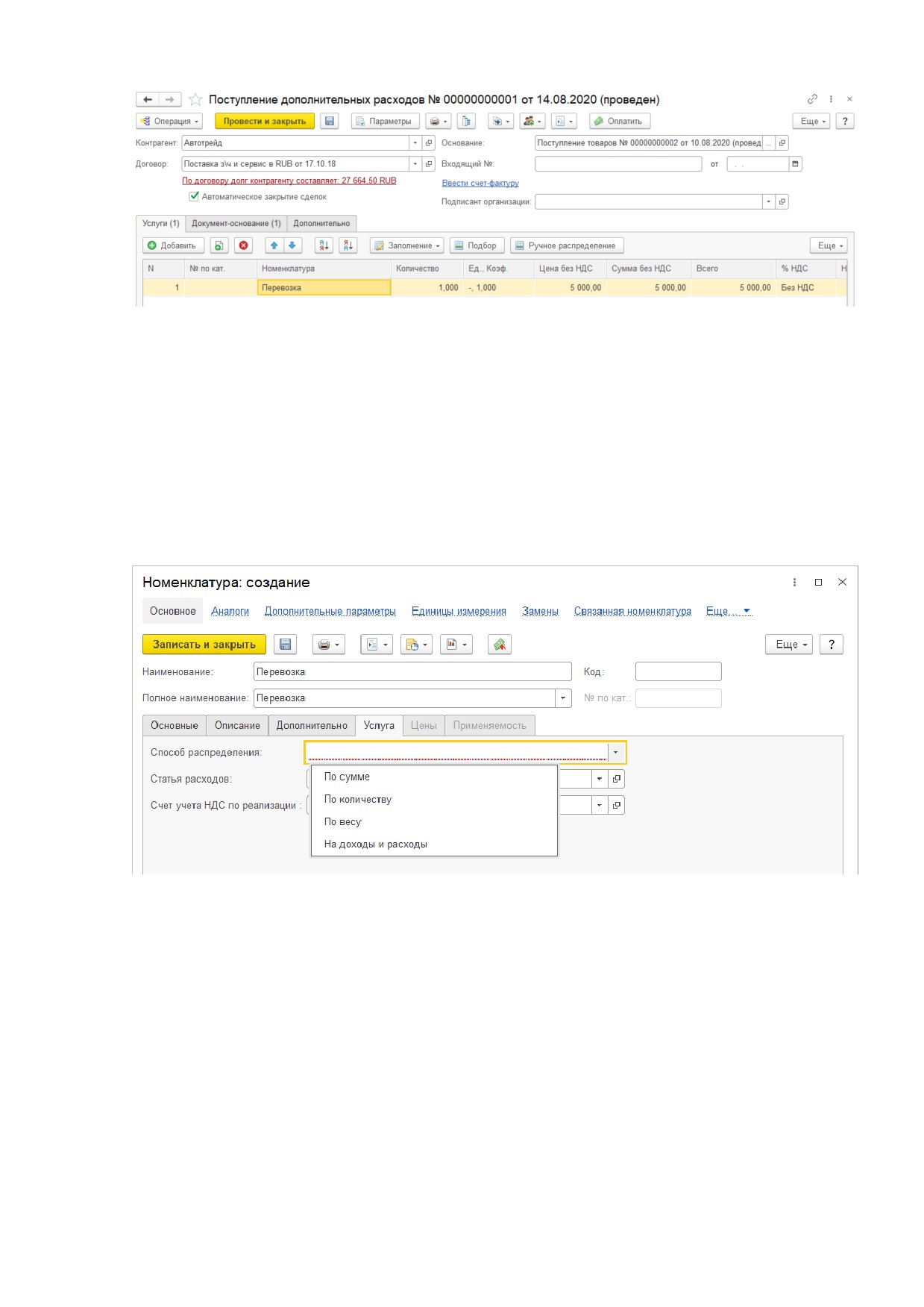Move the Перевозка row down

pos(292,245)
